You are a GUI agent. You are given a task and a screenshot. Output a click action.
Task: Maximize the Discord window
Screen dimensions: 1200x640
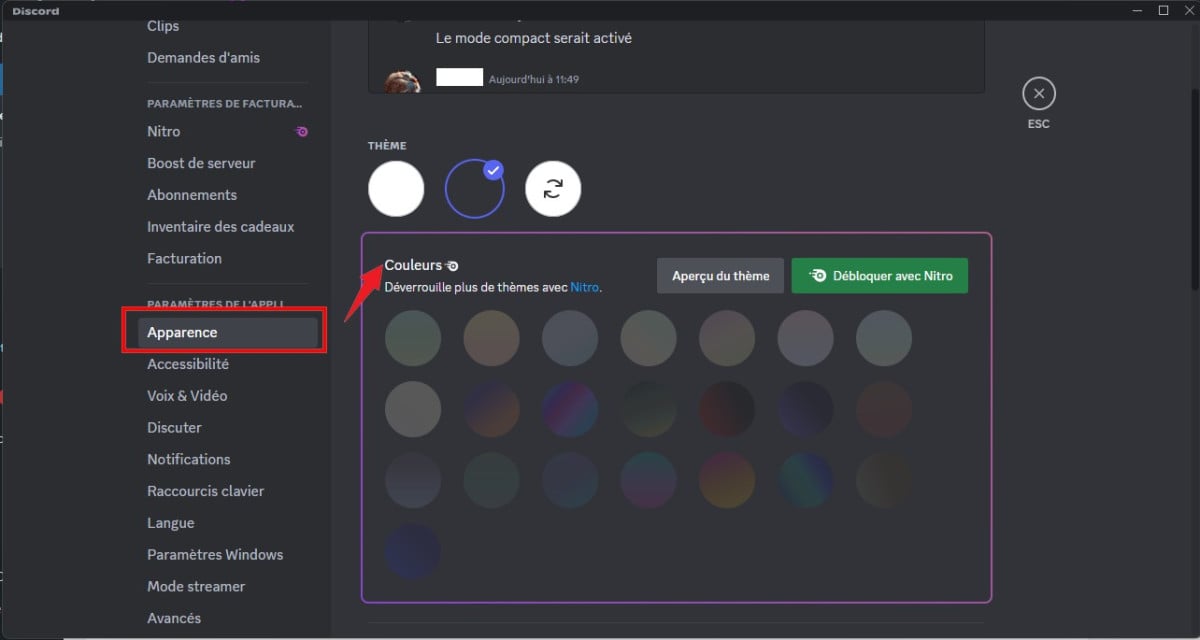pos(1163,10)
